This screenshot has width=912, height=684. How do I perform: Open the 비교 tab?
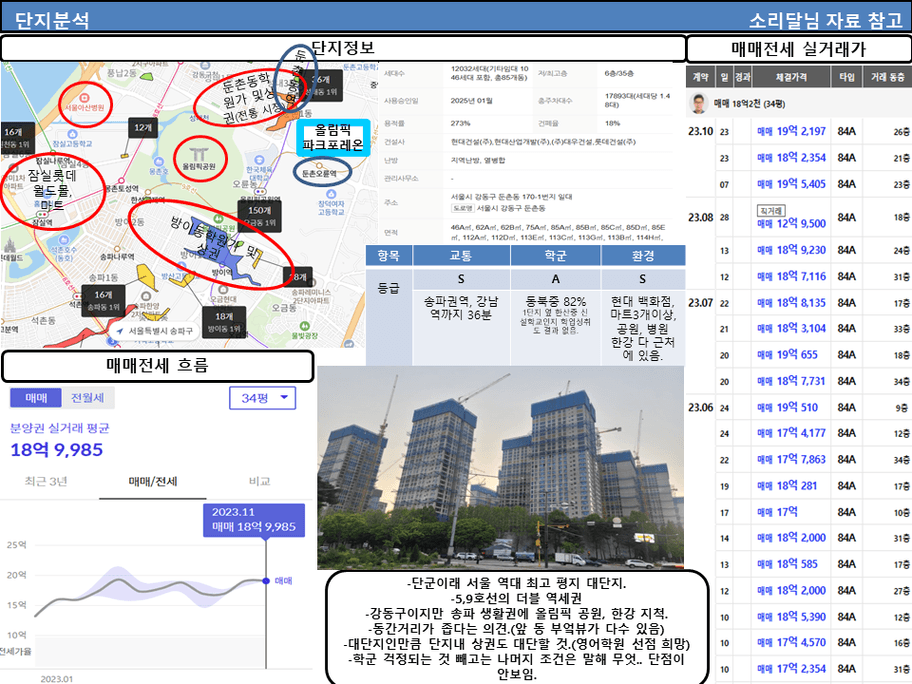click(x=259, y=482)
